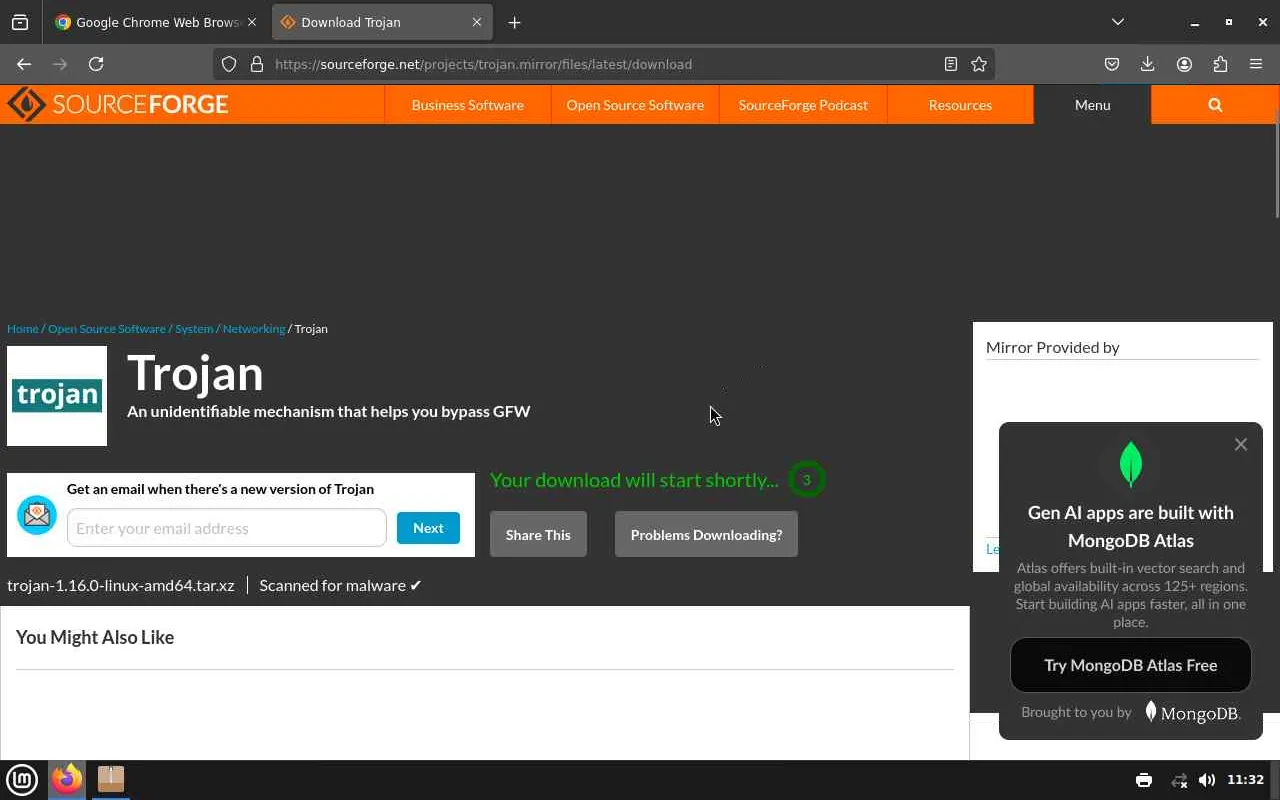Image resolution: width=1280 pixels, height=800 pixels.
Task: Open the Menu item in navigation
Action: click(x=1092, y=105)
